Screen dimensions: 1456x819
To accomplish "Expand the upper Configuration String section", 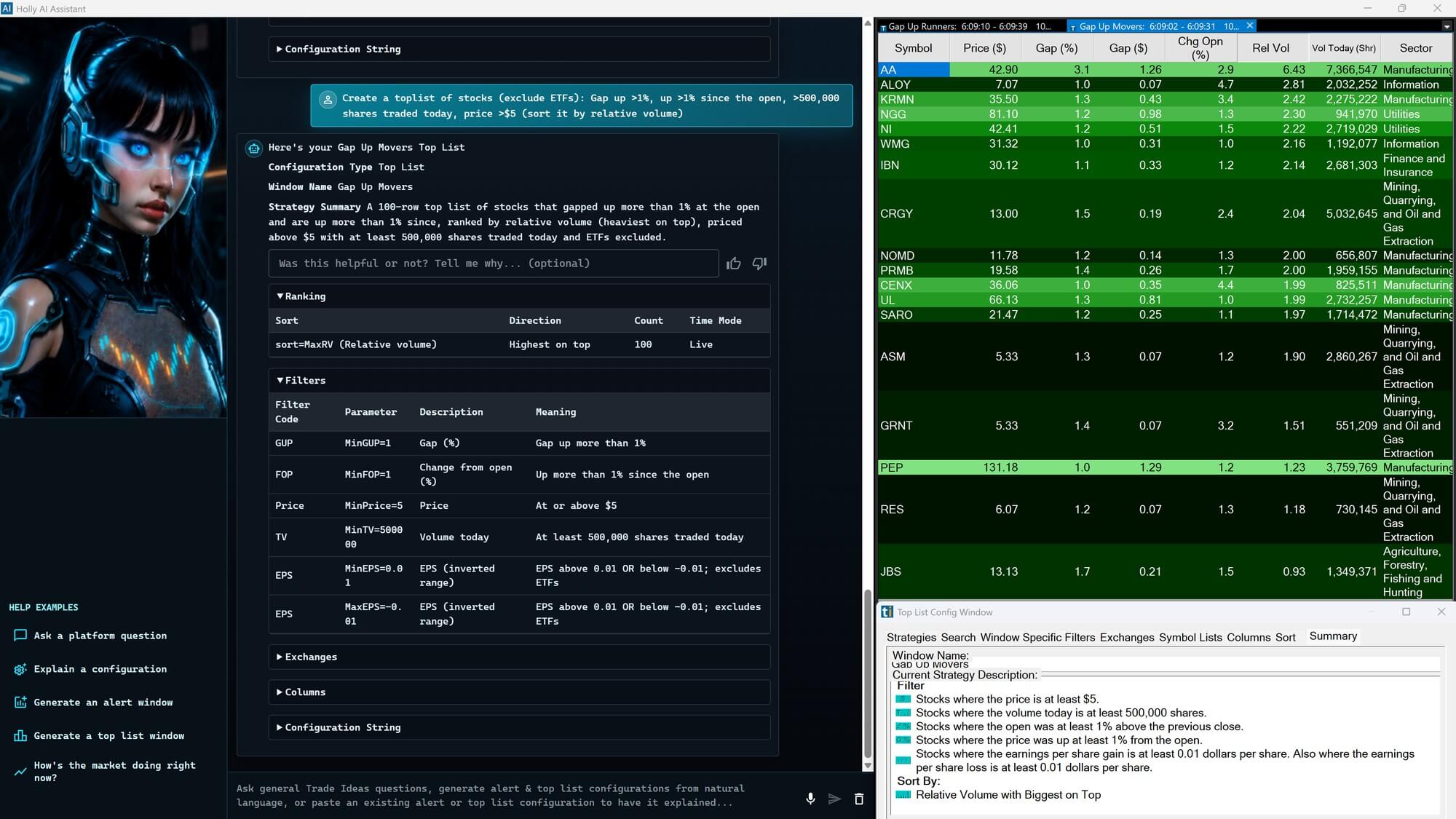I will (519, 49).
